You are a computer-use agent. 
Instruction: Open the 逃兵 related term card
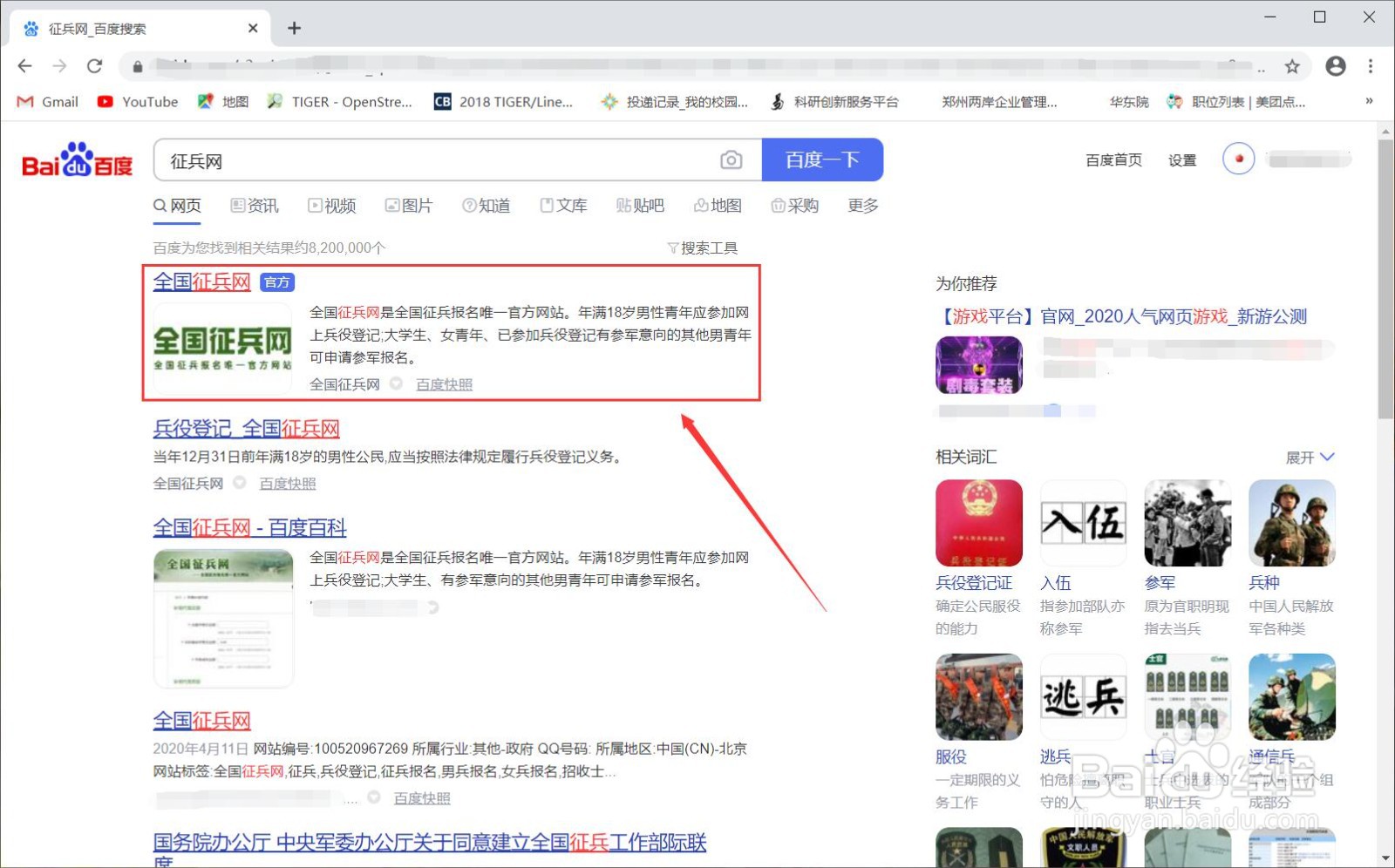pos(1083,732)
